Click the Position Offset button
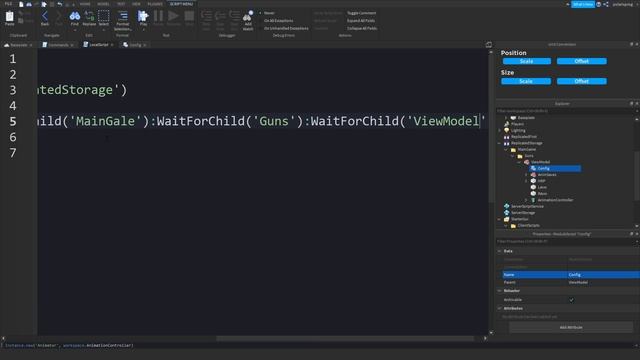This screenshot has width=640, height=360. pyautogui.click(x=582, y=61)
